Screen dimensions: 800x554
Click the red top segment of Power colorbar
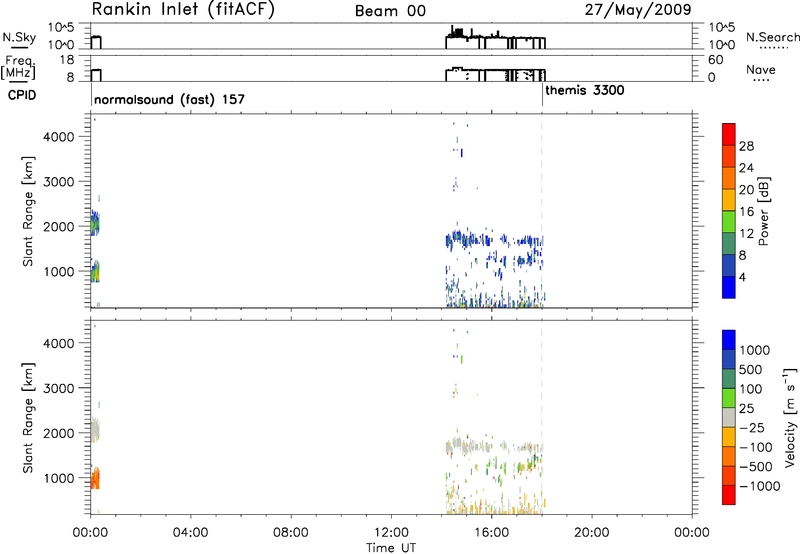click(x=729, y=134)
